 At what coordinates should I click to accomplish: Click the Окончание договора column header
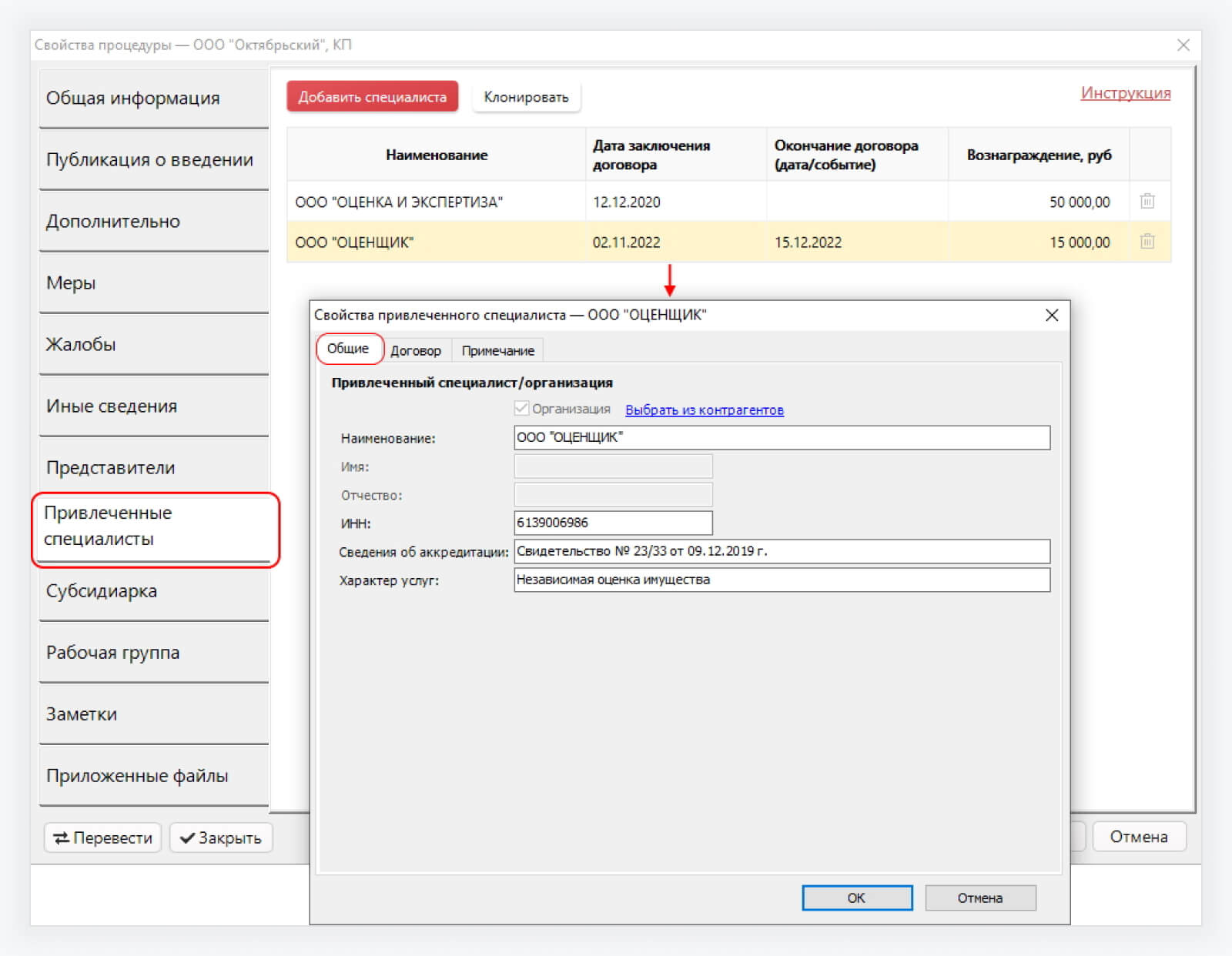point(857,155)
